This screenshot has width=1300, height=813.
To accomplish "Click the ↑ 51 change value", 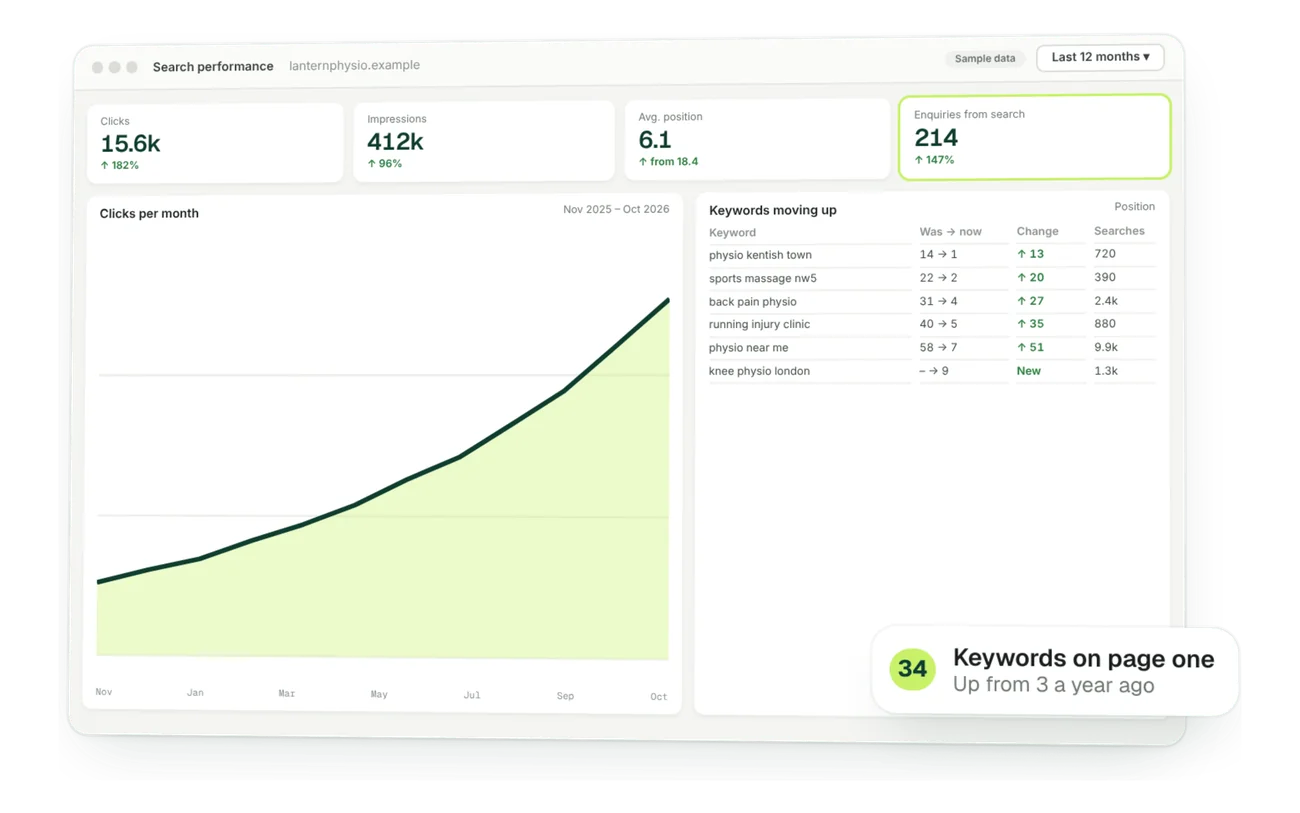I will [1030, 347].
